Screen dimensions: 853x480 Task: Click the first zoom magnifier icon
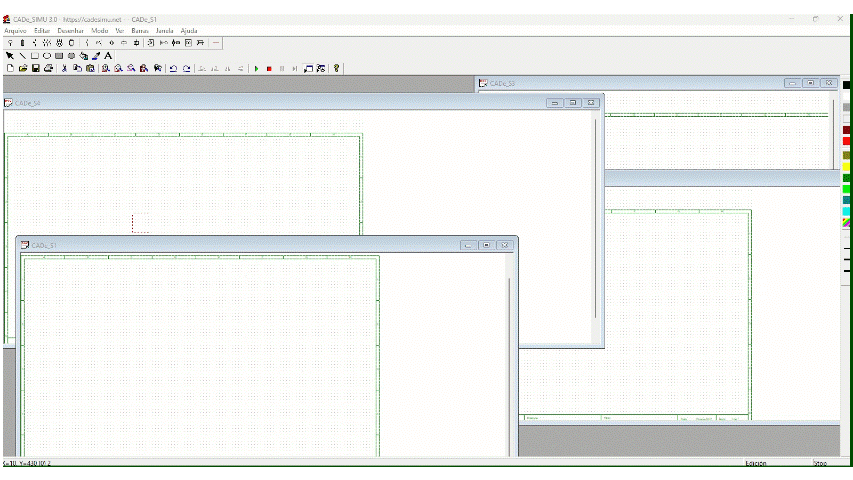pos(106,69)
